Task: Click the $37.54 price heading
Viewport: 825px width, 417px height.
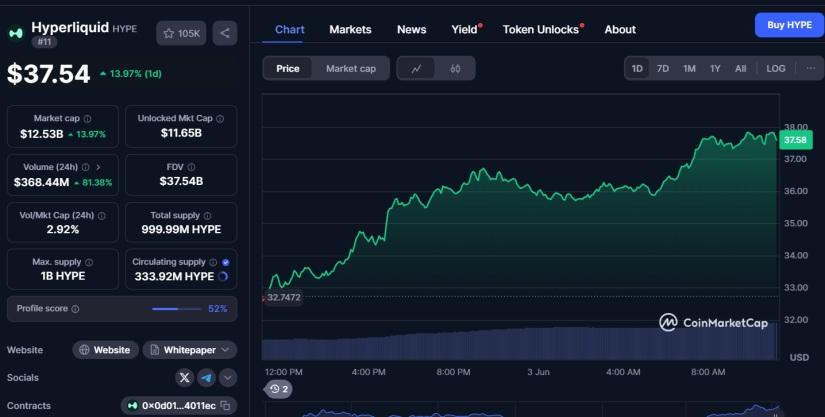Action: coord(48,74)
